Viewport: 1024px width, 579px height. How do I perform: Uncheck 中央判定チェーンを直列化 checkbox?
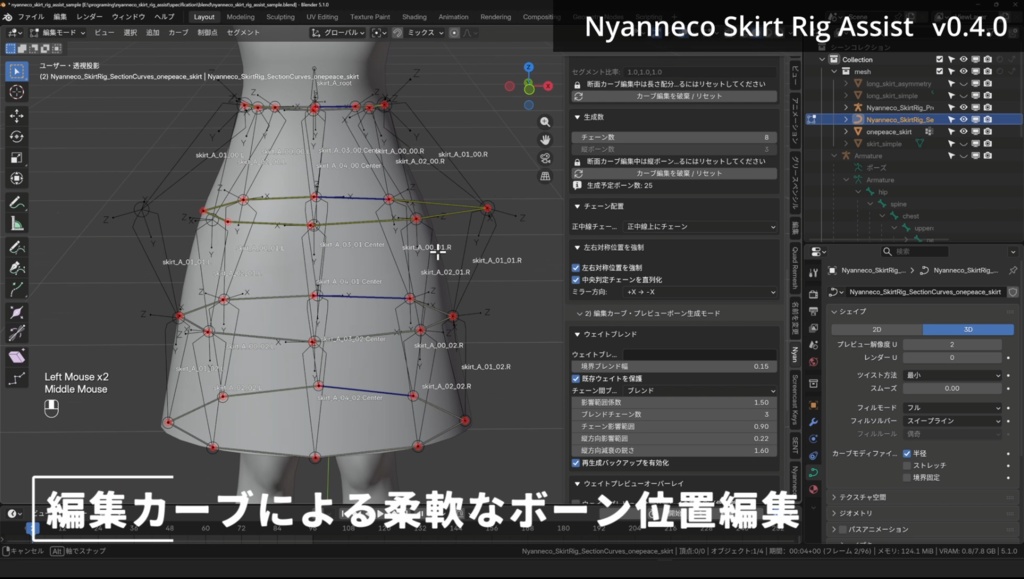pos(576,279)
